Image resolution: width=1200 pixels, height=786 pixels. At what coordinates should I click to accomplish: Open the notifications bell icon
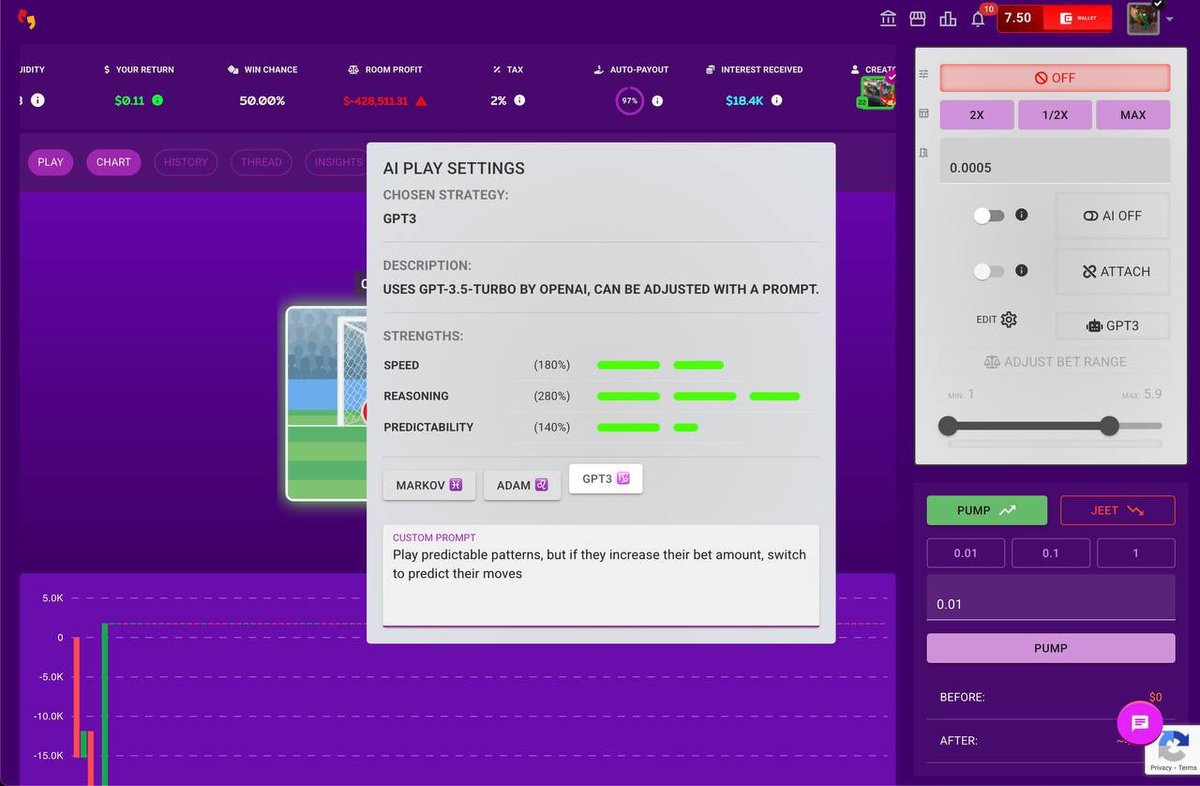point(978,19)
